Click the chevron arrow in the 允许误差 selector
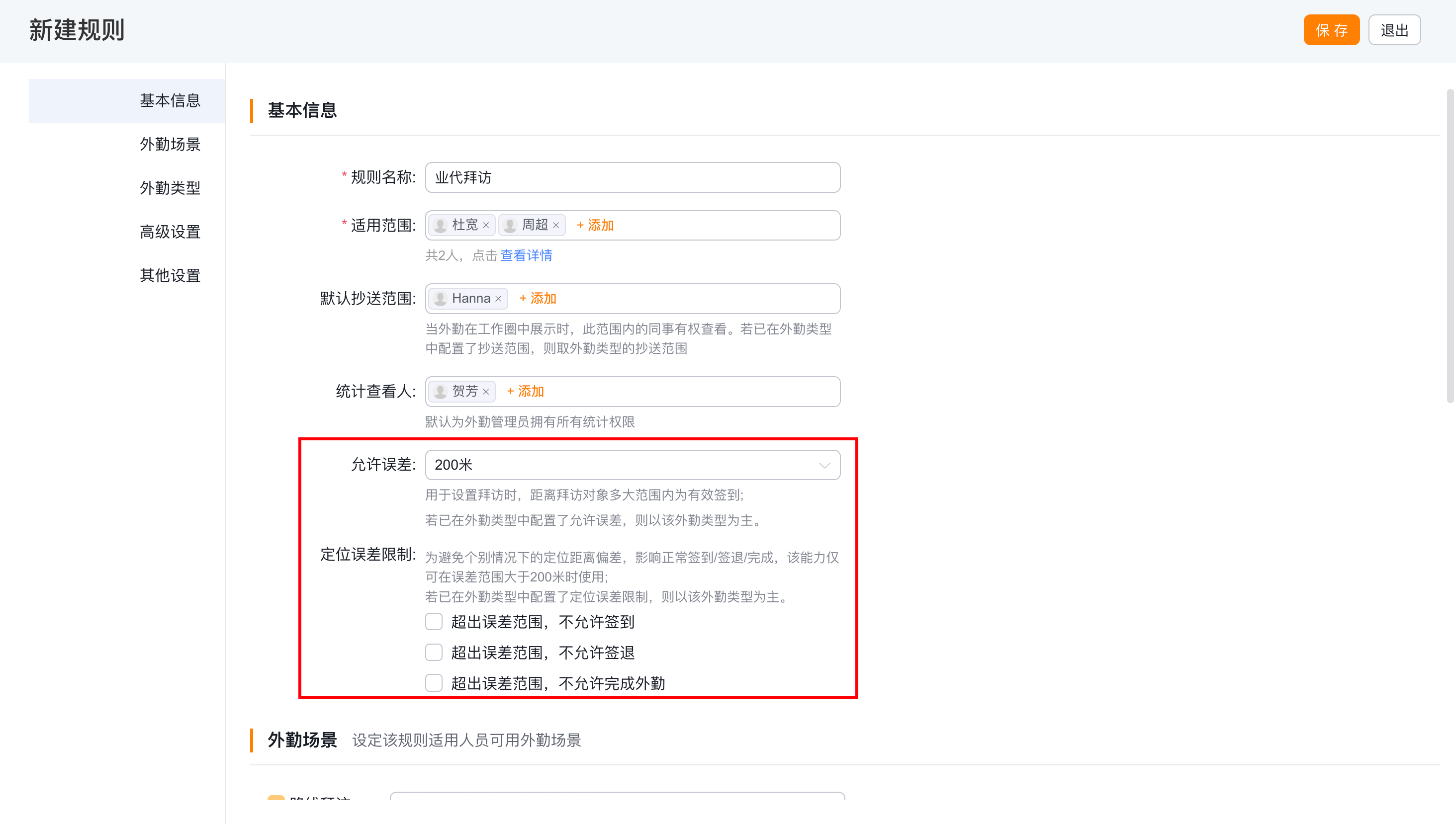 [x=824, y=465]
